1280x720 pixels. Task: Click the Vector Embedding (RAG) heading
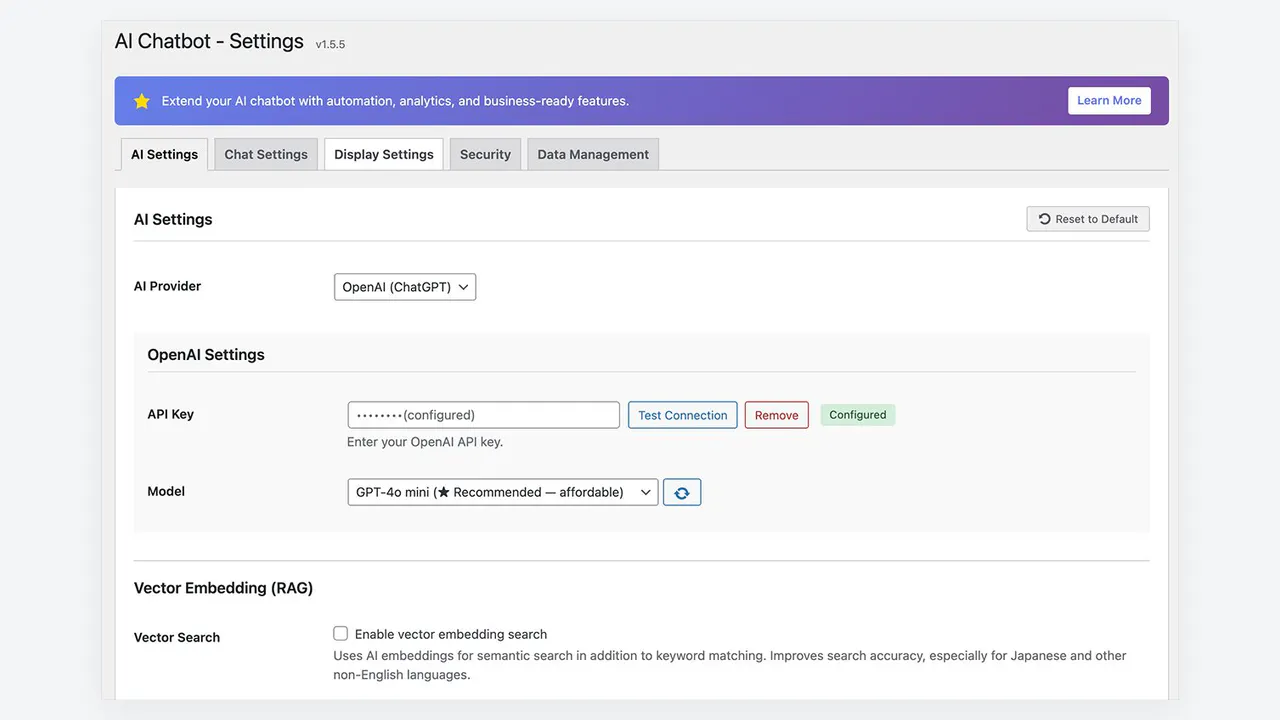224,588
